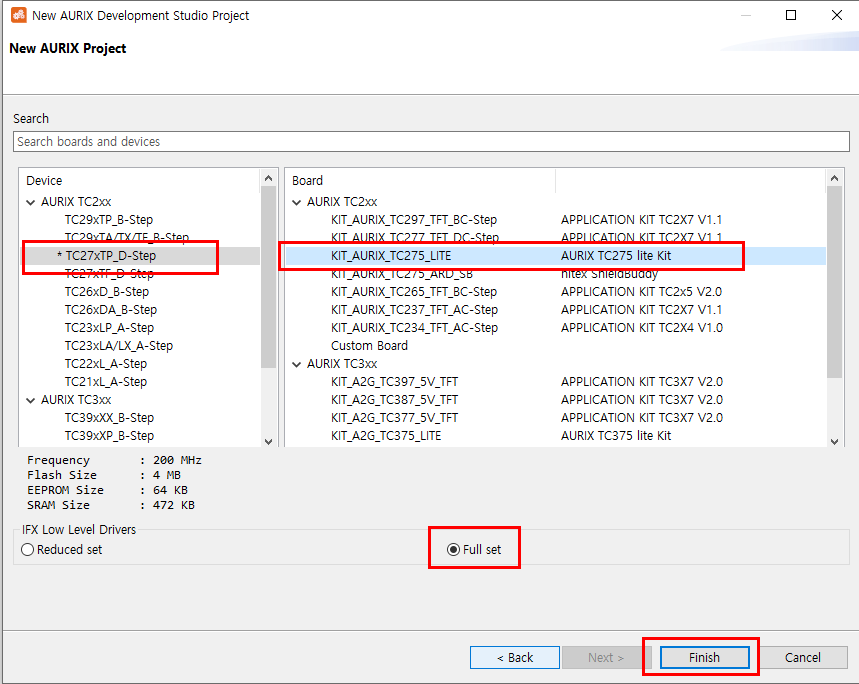Select Custom Board entry

click(x=369, y=346)
